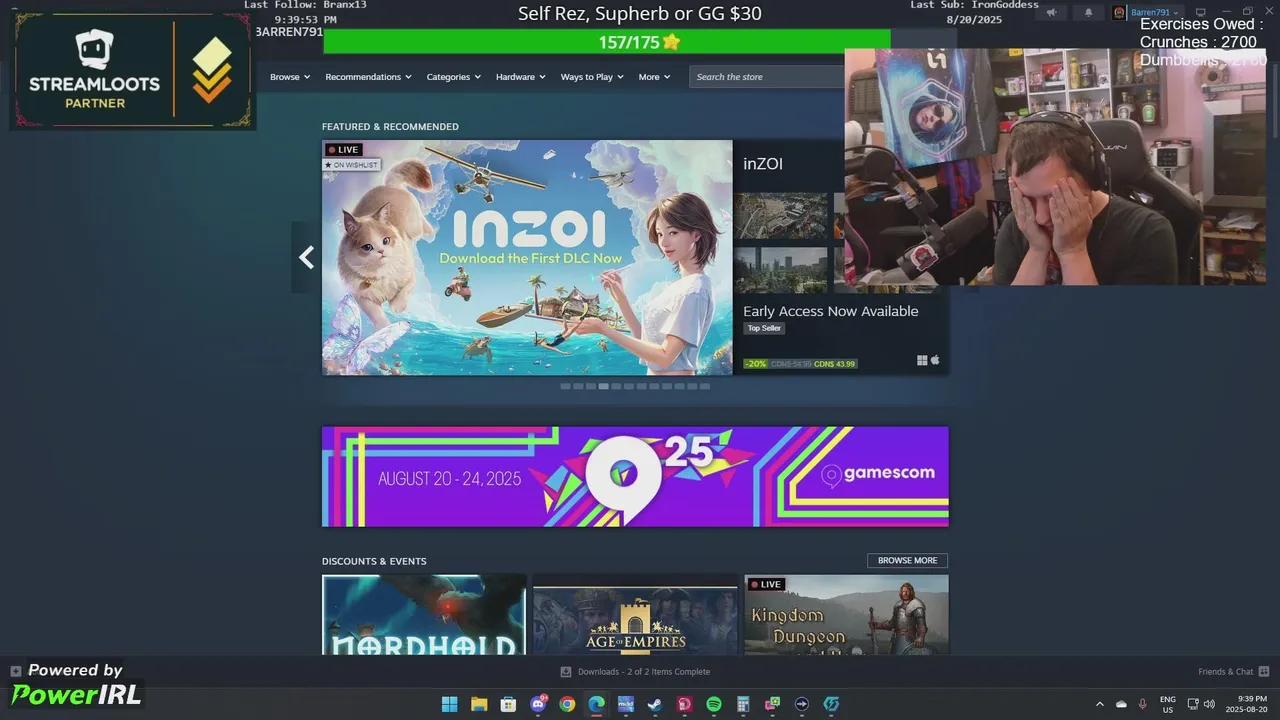Click the LIVE badge on inZOI banner
The width and height of the screenshot is (1280, 720).
343,150
